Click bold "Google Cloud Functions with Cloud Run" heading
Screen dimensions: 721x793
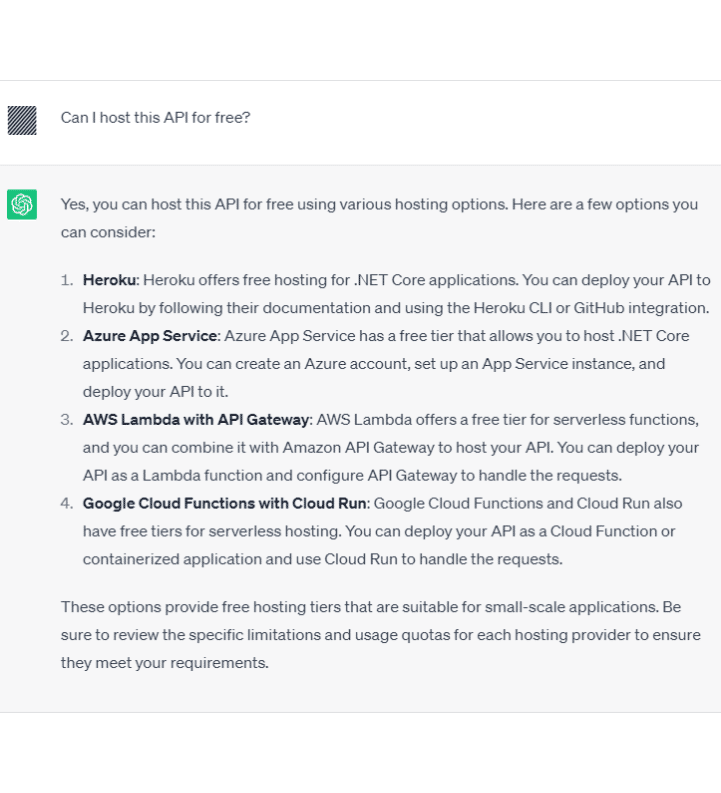coord(226,503)
